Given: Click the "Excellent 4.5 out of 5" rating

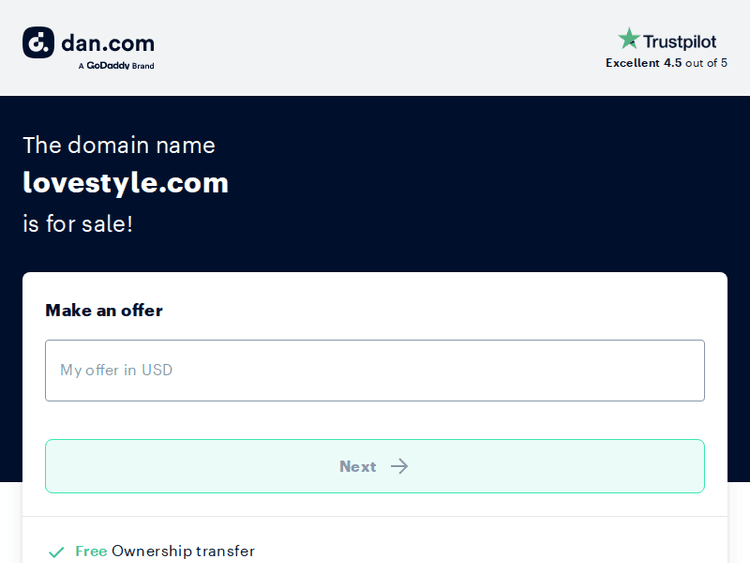Looking at the screenshot, I should click(x=666, y=63).
